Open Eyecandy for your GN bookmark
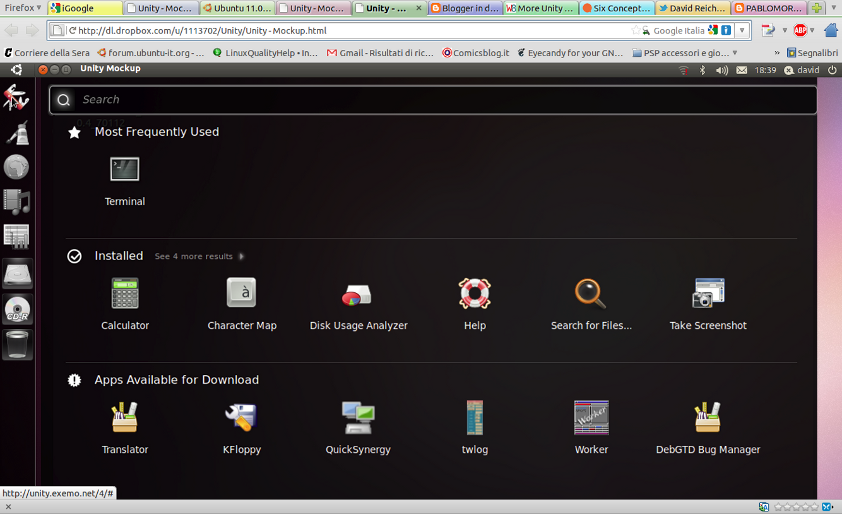This screenshot has width=842, height=514. (x=570, y=53)
